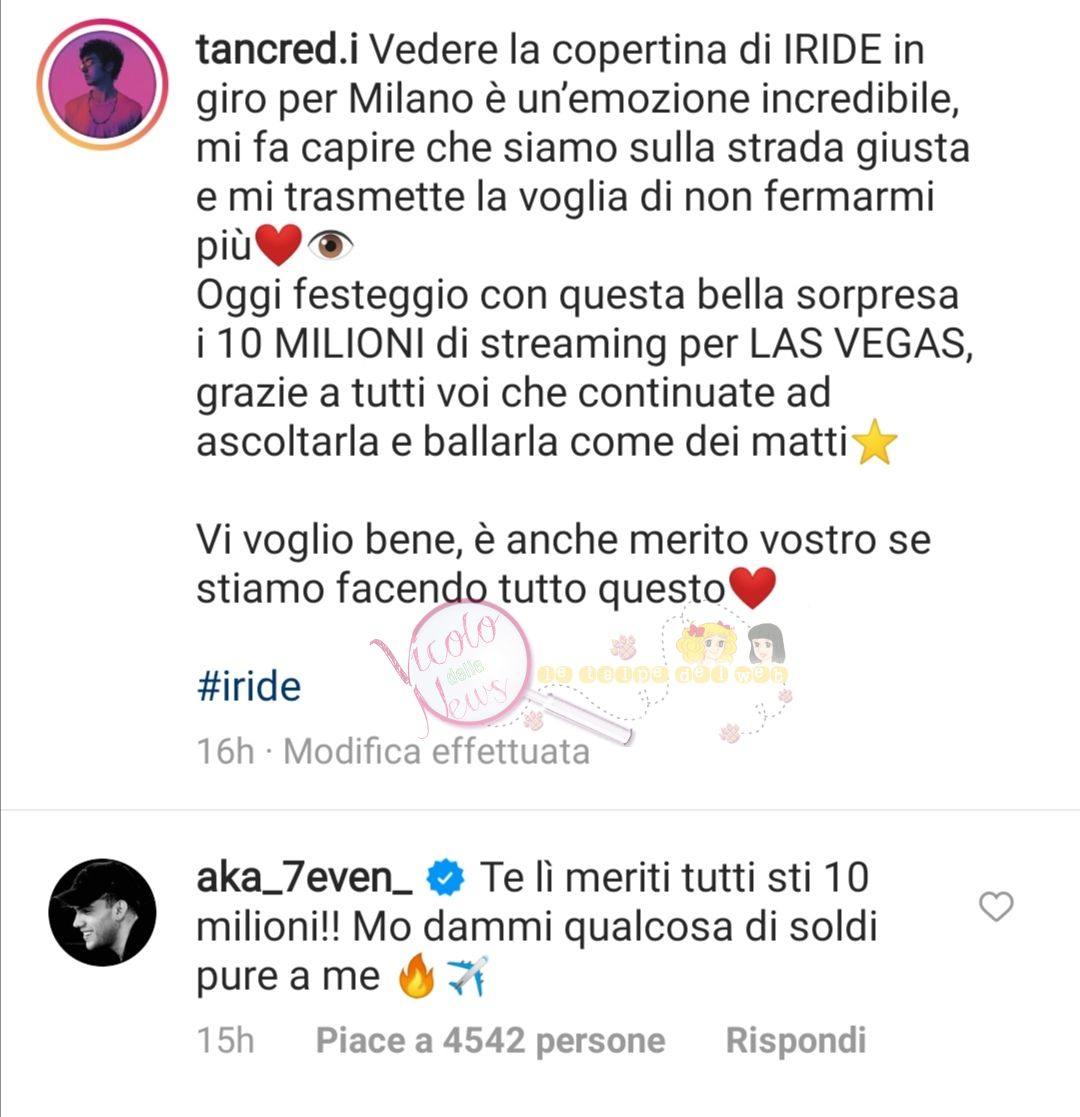Reply using the Rispondi button
Screen dimensions: 1080x1117
point(796,1040)
